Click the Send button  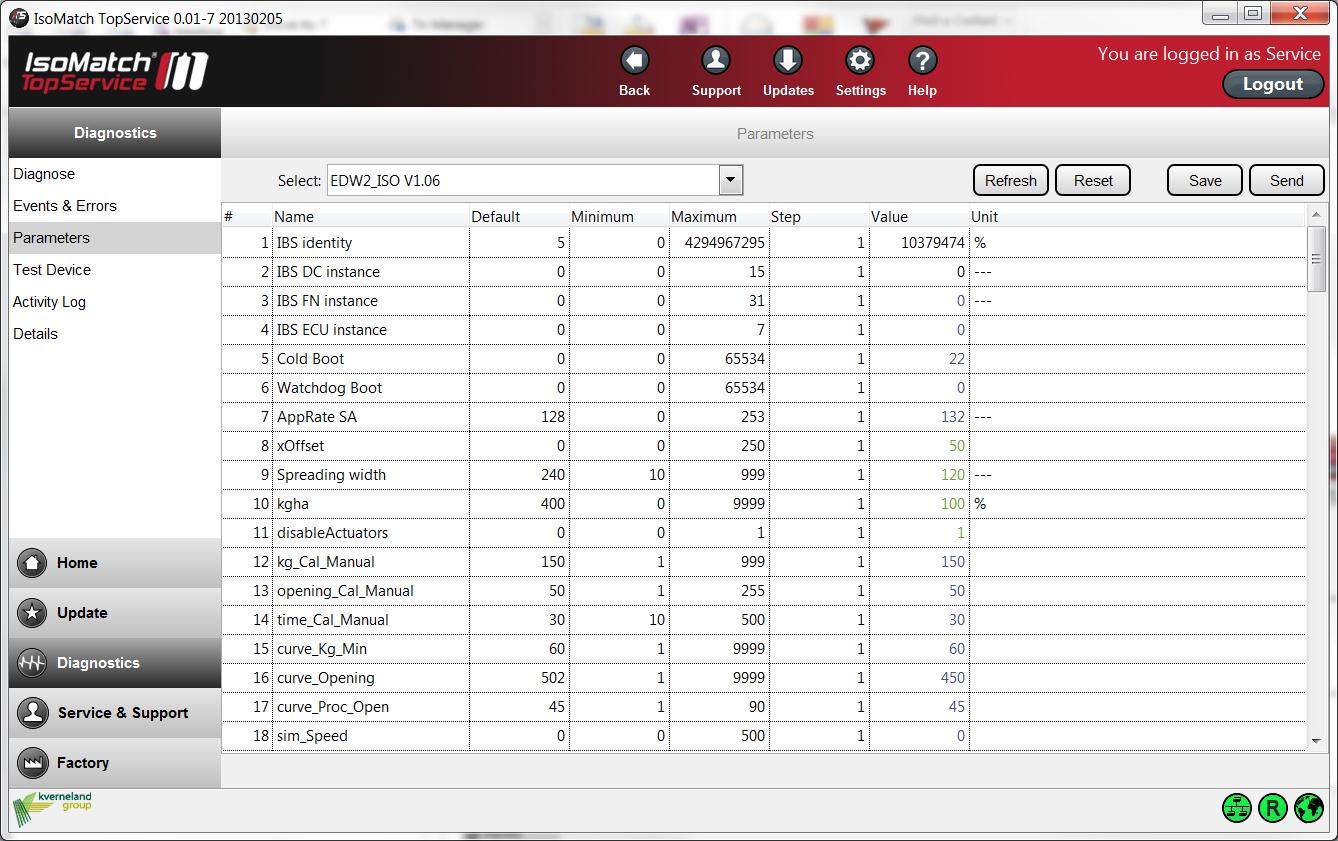1286,181
